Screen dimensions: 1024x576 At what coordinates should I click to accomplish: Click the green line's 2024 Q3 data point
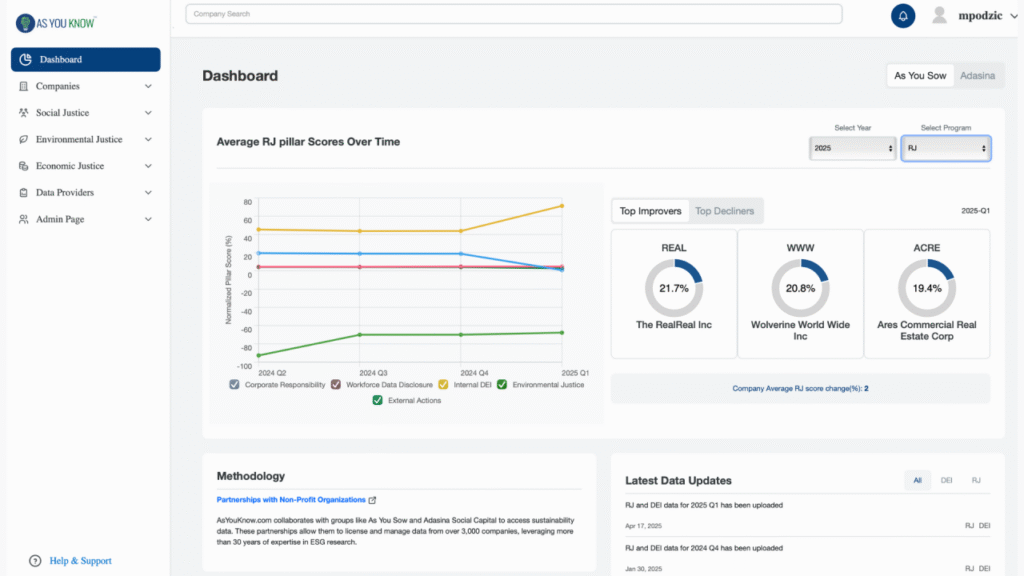[x=360, y=335]
